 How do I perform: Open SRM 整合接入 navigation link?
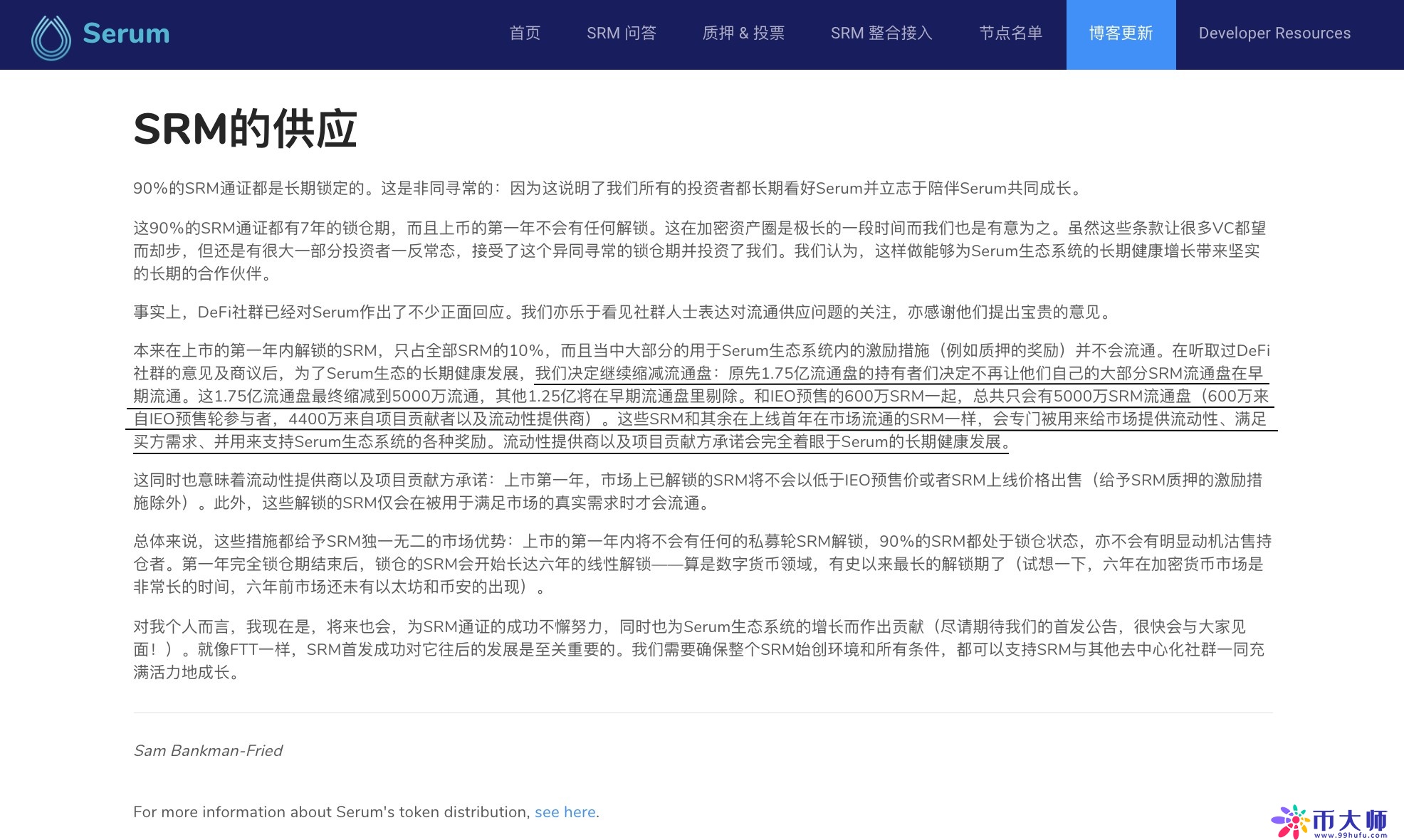click(x=881, y=33)
